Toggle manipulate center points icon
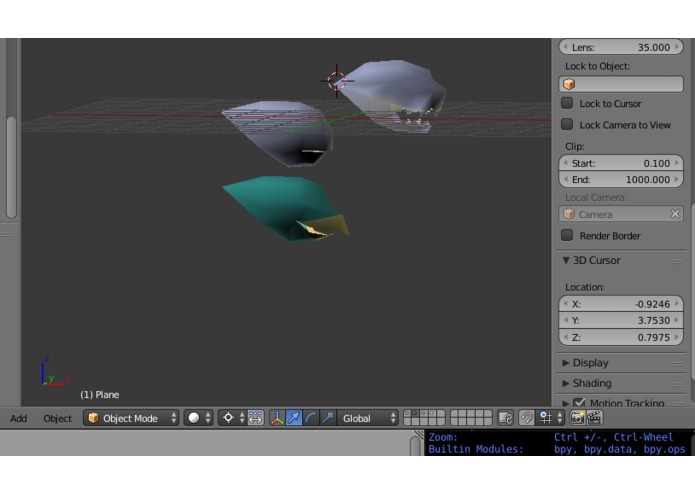This screenshot has height=494, width=695. pyautogui.click(x=256, y=418)
